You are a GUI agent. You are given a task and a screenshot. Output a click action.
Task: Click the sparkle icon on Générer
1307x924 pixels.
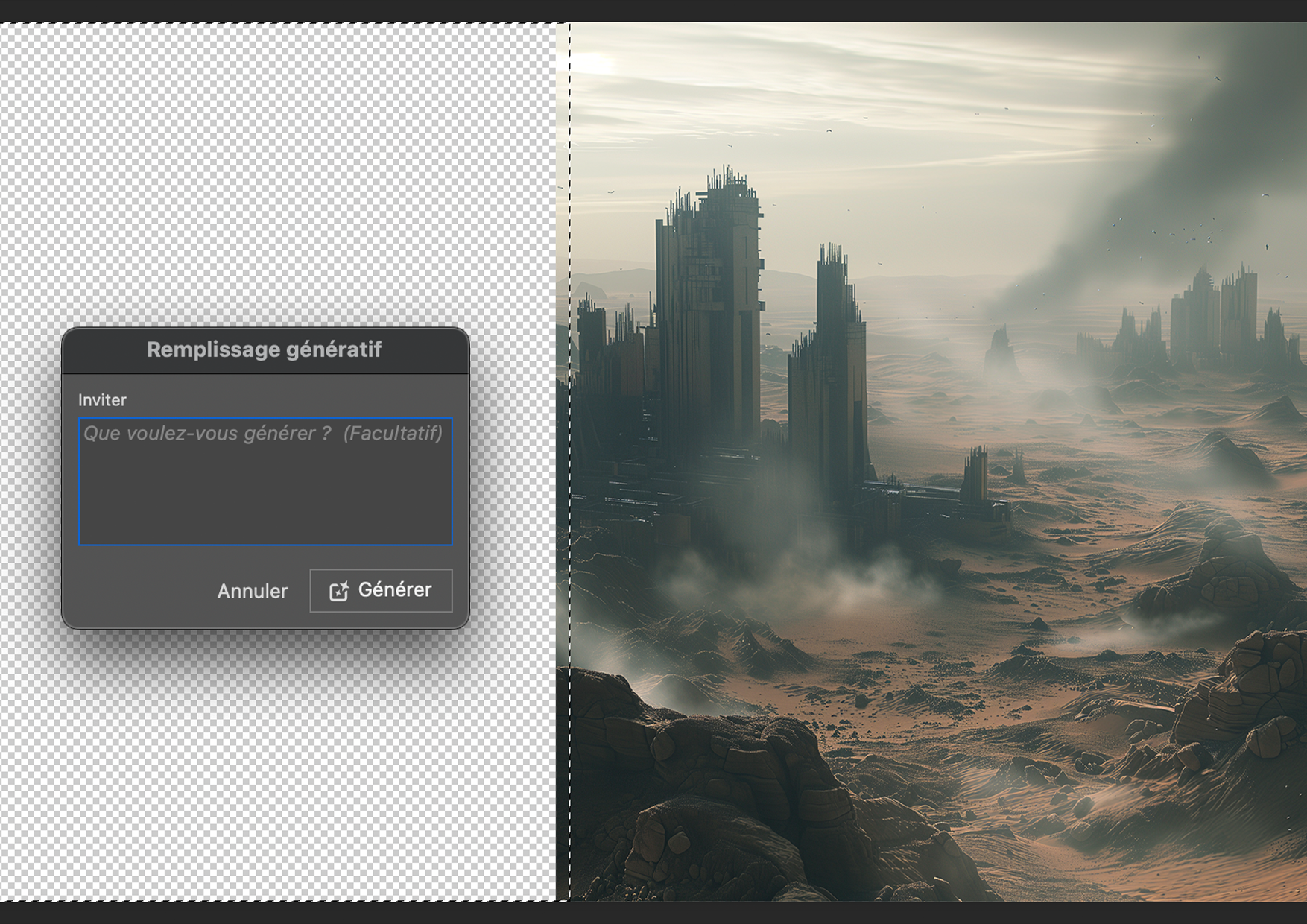tap(339, 591)
